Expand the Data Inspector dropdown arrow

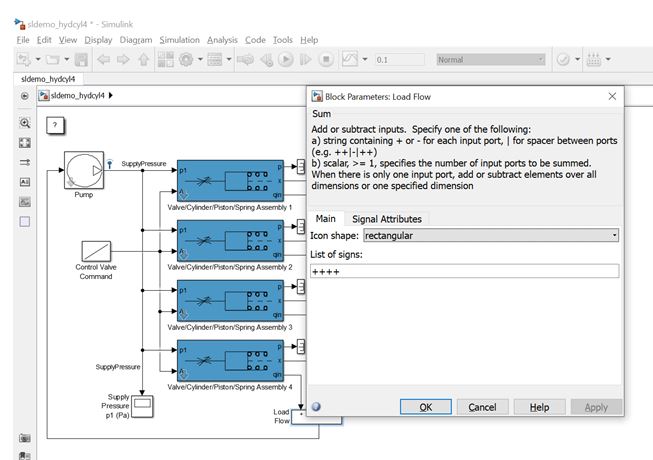365,60
